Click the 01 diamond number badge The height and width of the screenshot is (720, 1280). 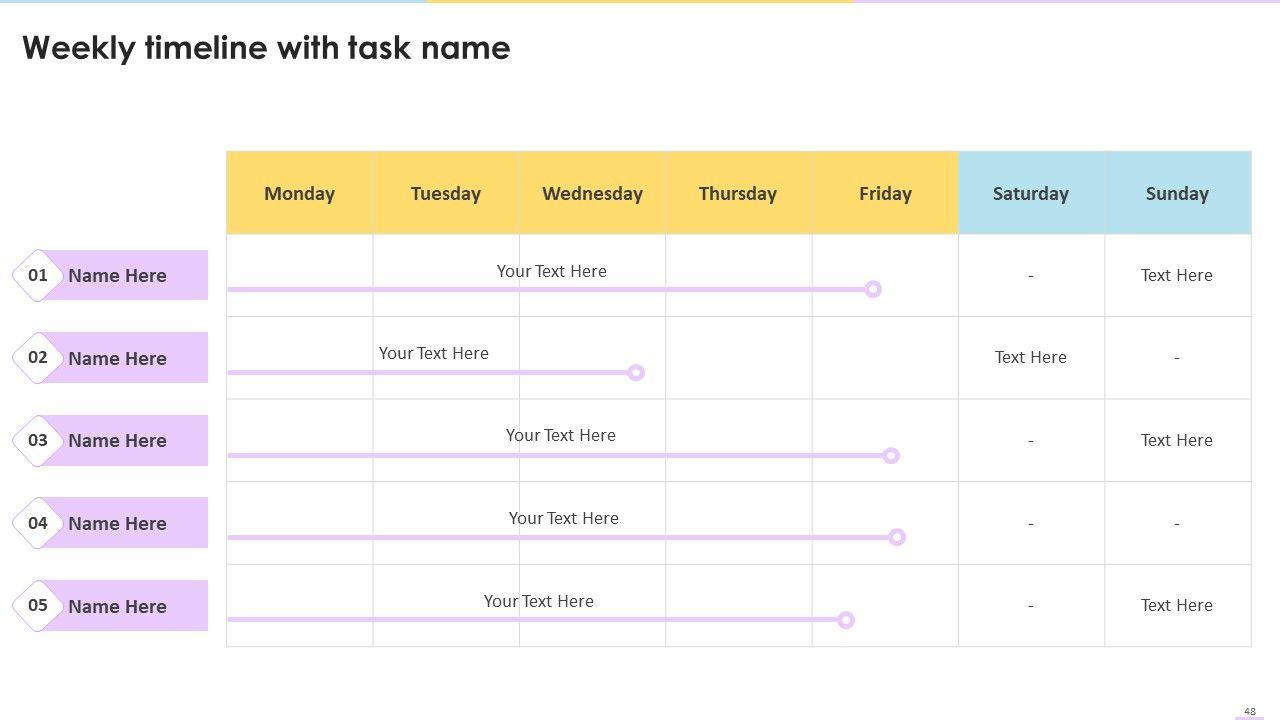pyautogui.click(x=38, y=275)
